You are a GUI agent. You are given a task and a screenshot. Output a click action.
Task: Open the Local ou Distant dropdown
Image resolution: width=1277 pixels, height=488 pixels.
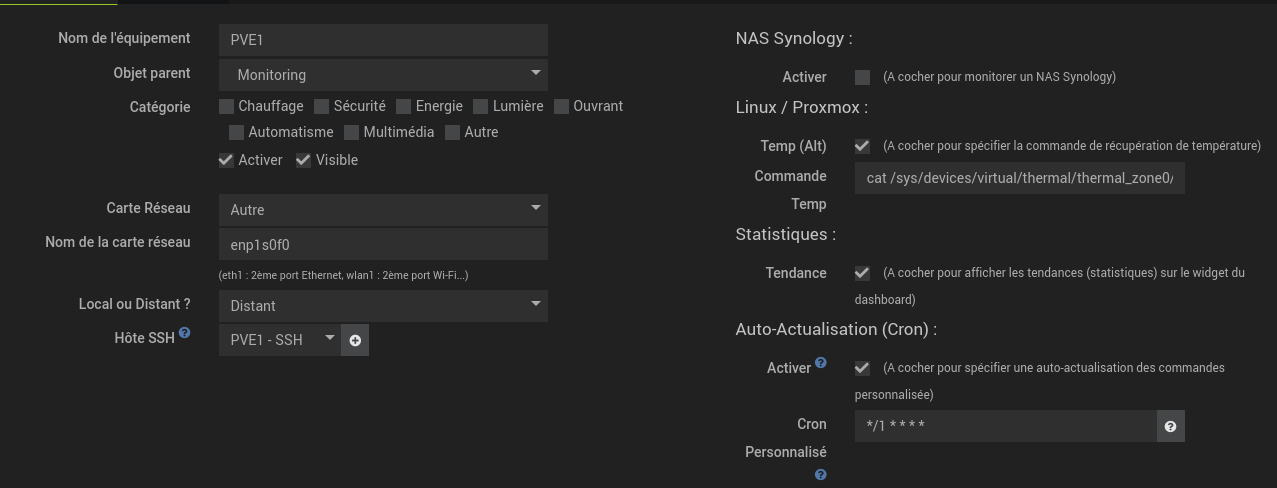(x=383, y=305)
